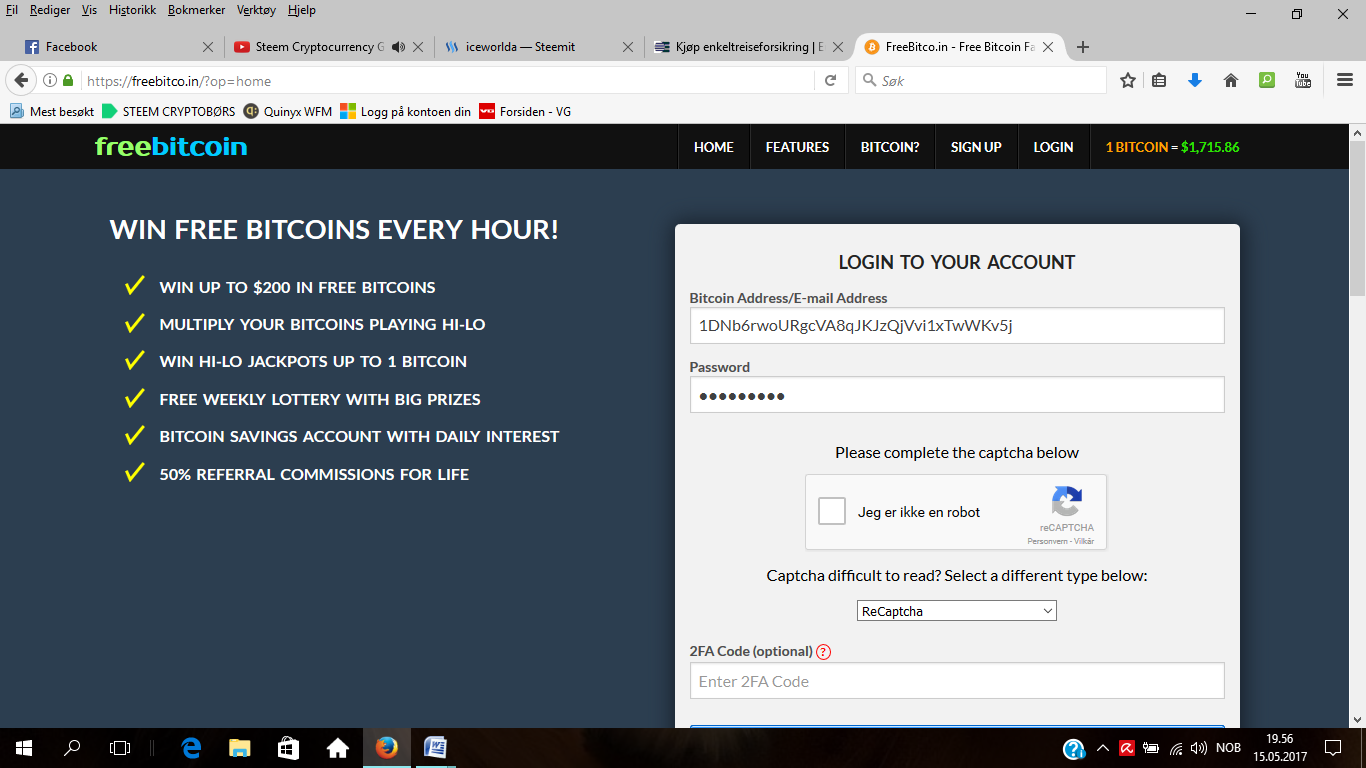
Task: Click the green padlock security icon
Action: click(68, 80)
